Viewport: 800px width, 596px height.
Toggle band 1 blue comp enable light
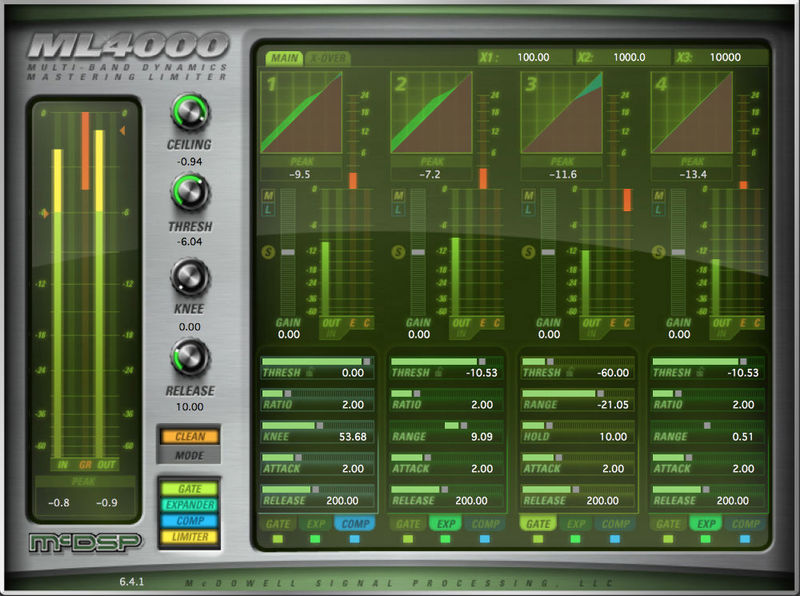[355, 539]
